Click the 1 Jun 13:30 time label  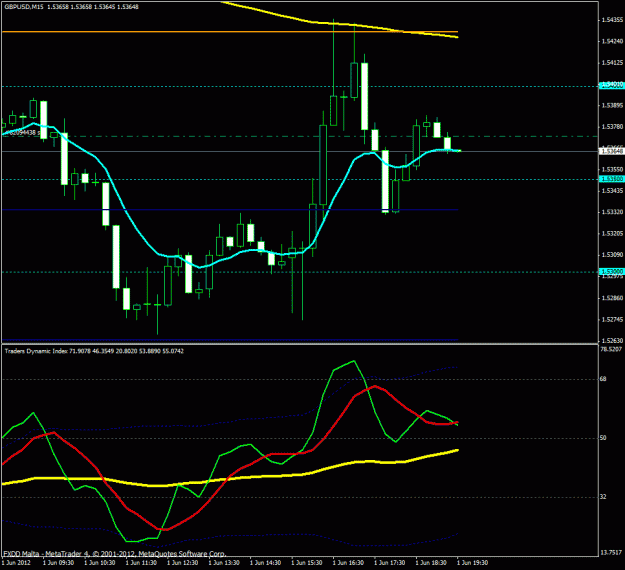click(x=224, y=563)
